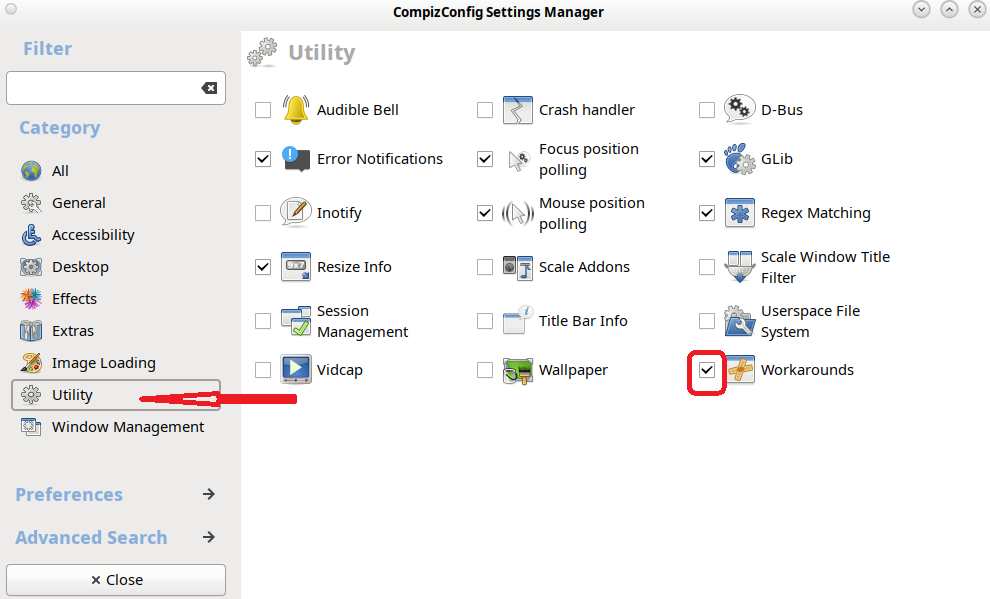Image resolution: width=990 pixels, height=599 pixels.
Task: Open the Scale Addons plugin icon
Action: (517, 267)
